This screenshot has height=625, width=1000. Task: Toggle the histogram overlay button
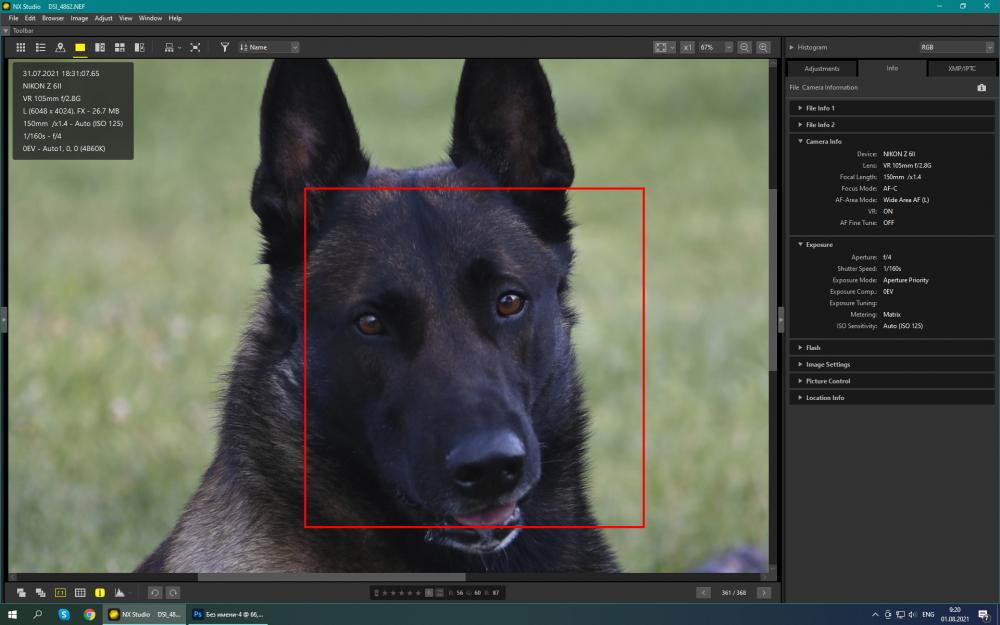(x=119, y=592)
